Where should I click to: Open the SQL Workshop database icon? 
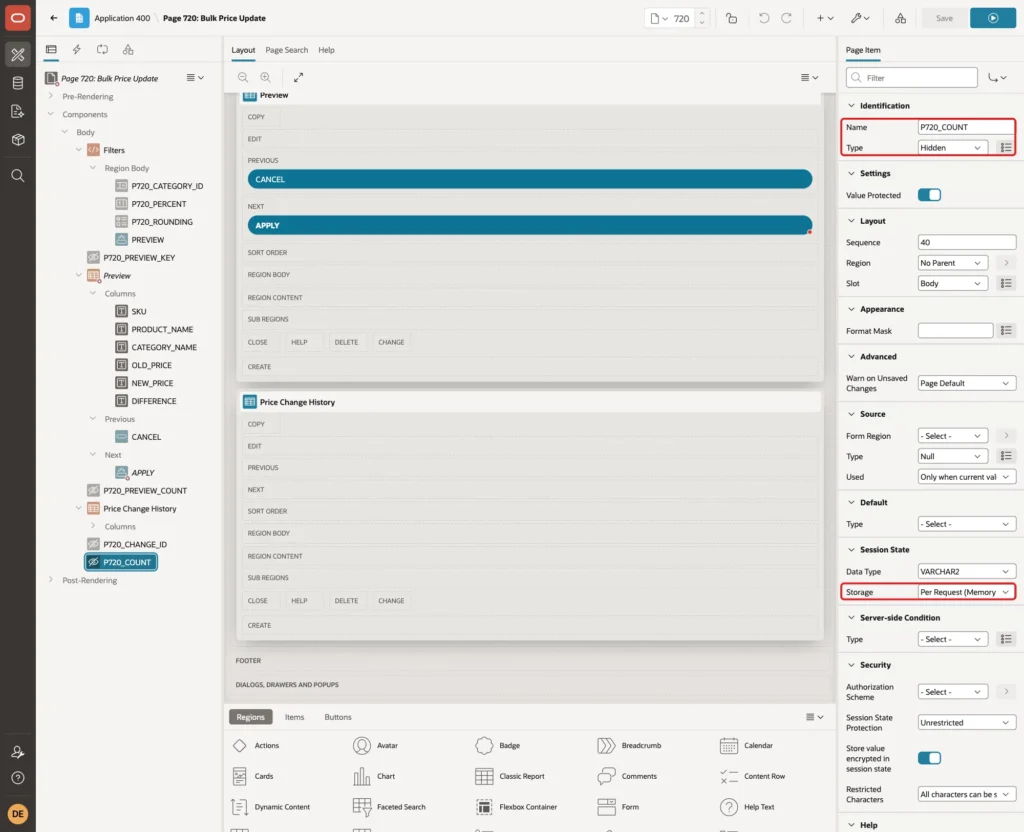[x=18, y=83]
